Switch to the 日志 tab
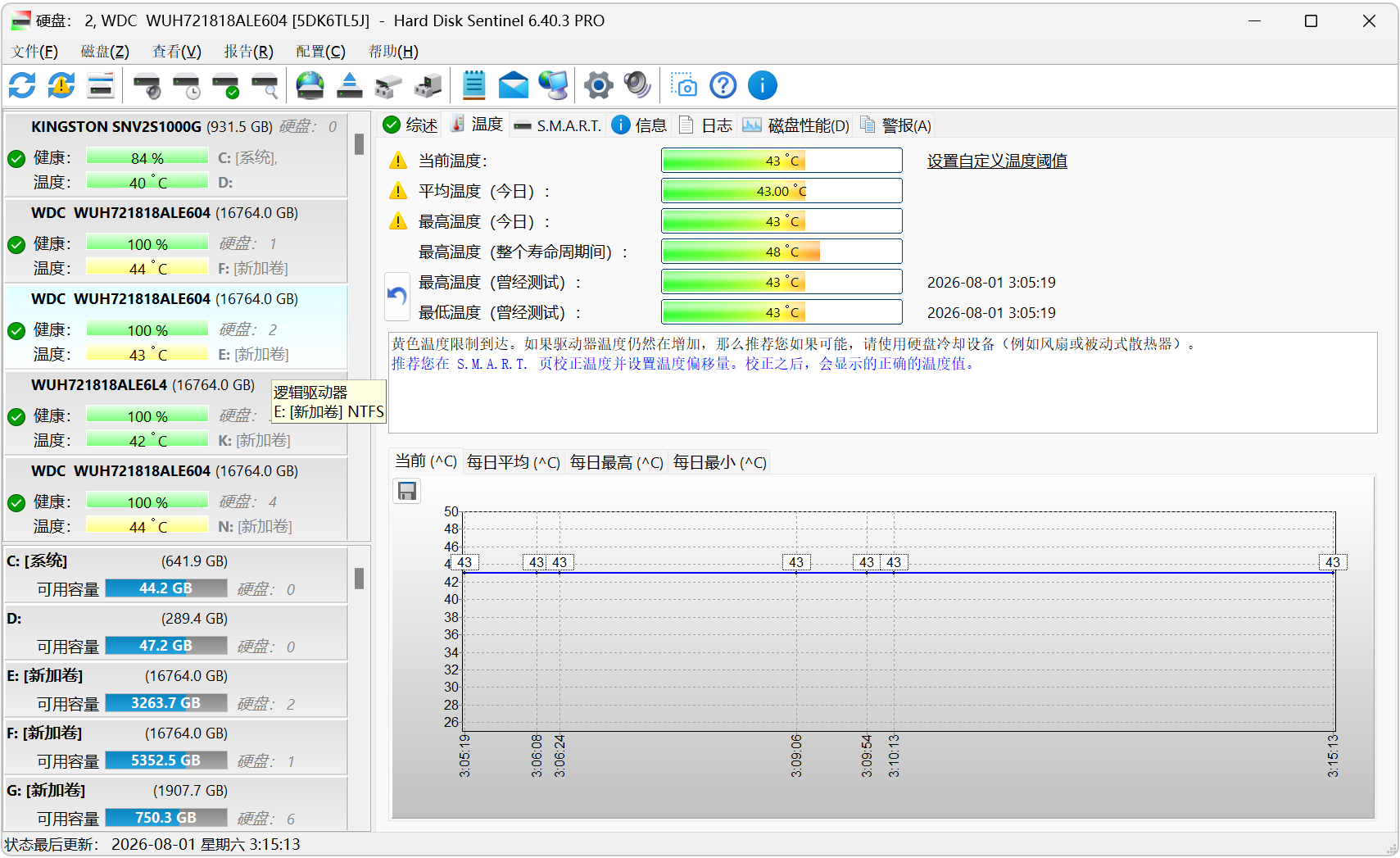This screenshot has width=1400, height=858. (705, 125)
